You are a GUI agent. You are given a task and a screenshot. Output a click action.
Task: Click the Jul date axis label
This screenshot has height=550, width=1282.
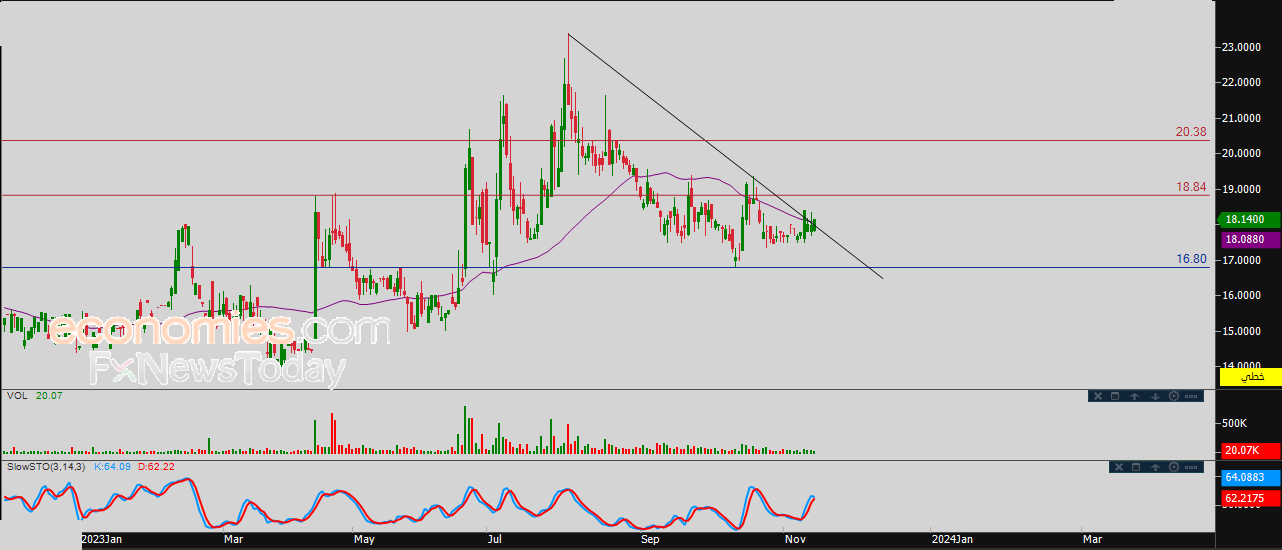[494, 540]
